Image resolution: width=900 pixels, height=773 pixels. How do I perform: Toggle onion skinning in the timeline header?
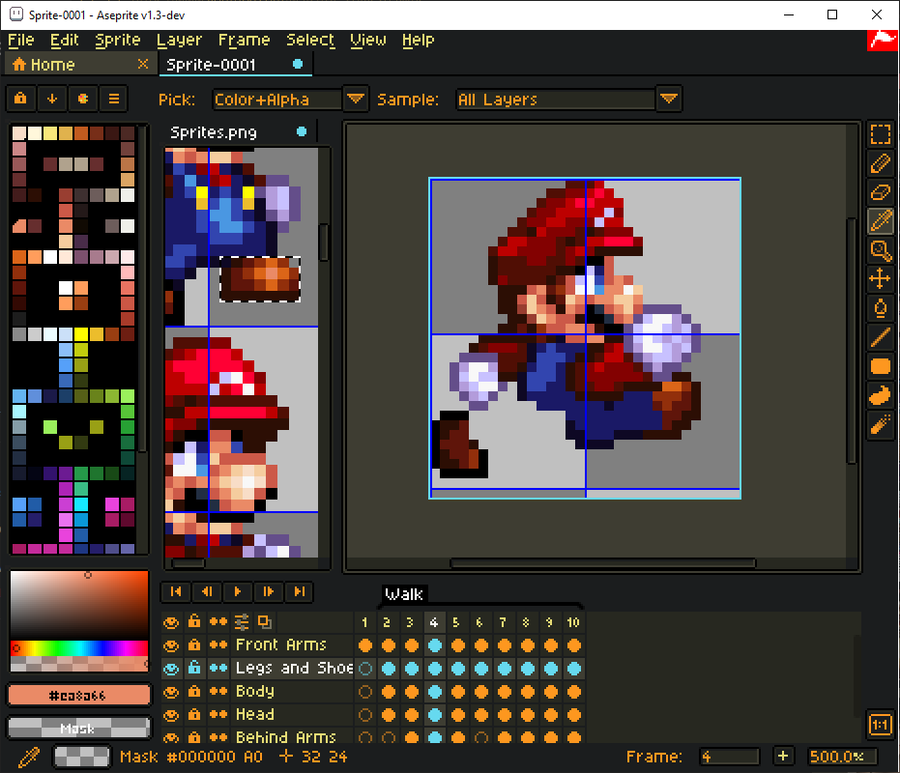click(x=265, y=622)
